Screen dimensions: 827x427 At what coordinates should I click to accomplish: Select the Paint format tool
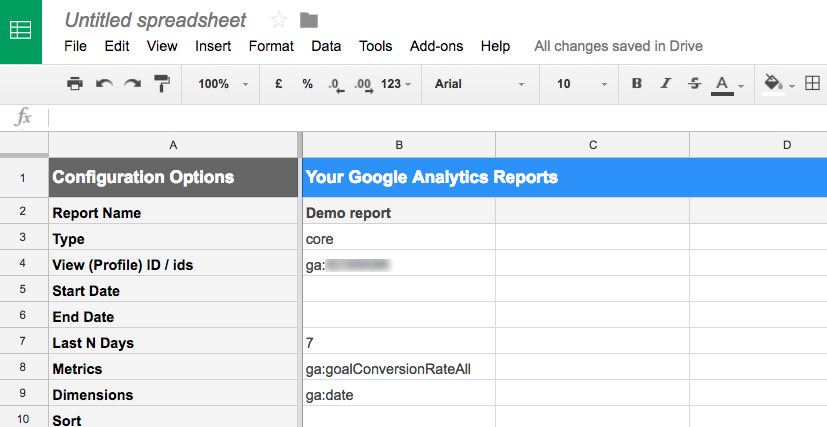pos(161,84)
